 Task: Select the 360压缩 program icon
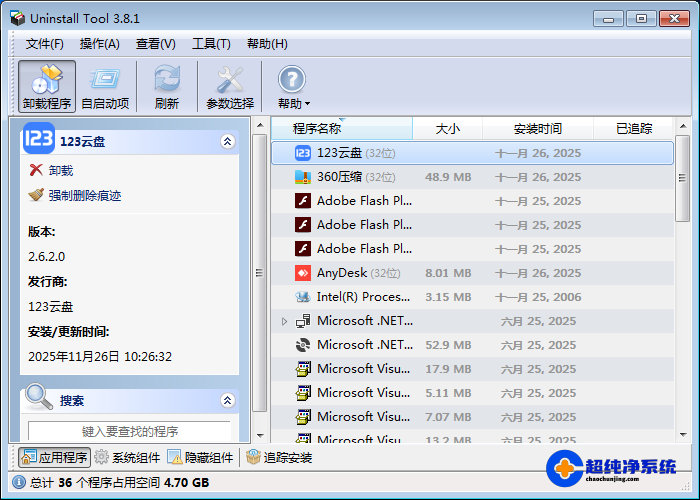point(303,177)
